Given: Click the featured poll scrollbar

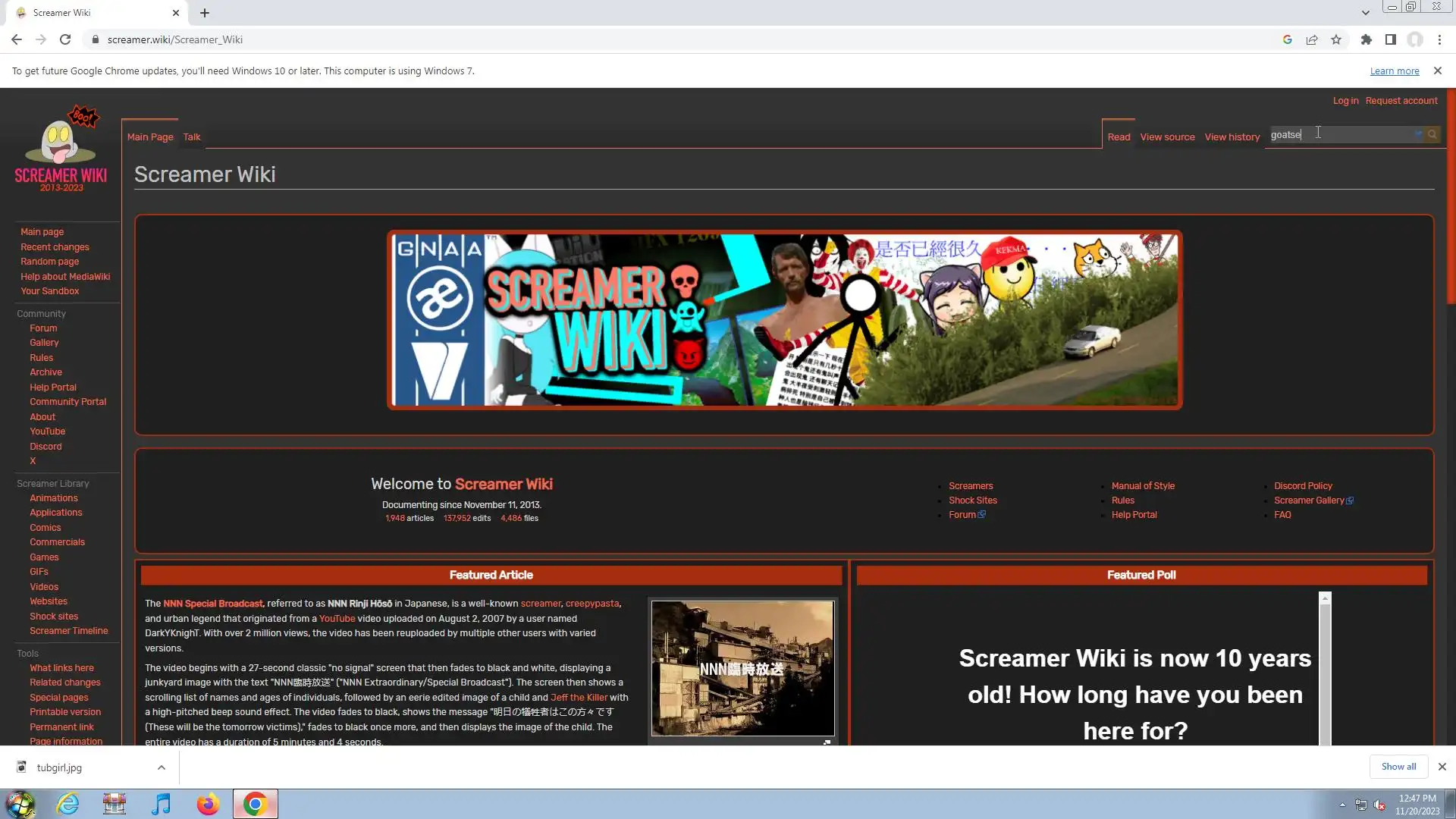Looking at the screenshot, I should click(1325, 667).
